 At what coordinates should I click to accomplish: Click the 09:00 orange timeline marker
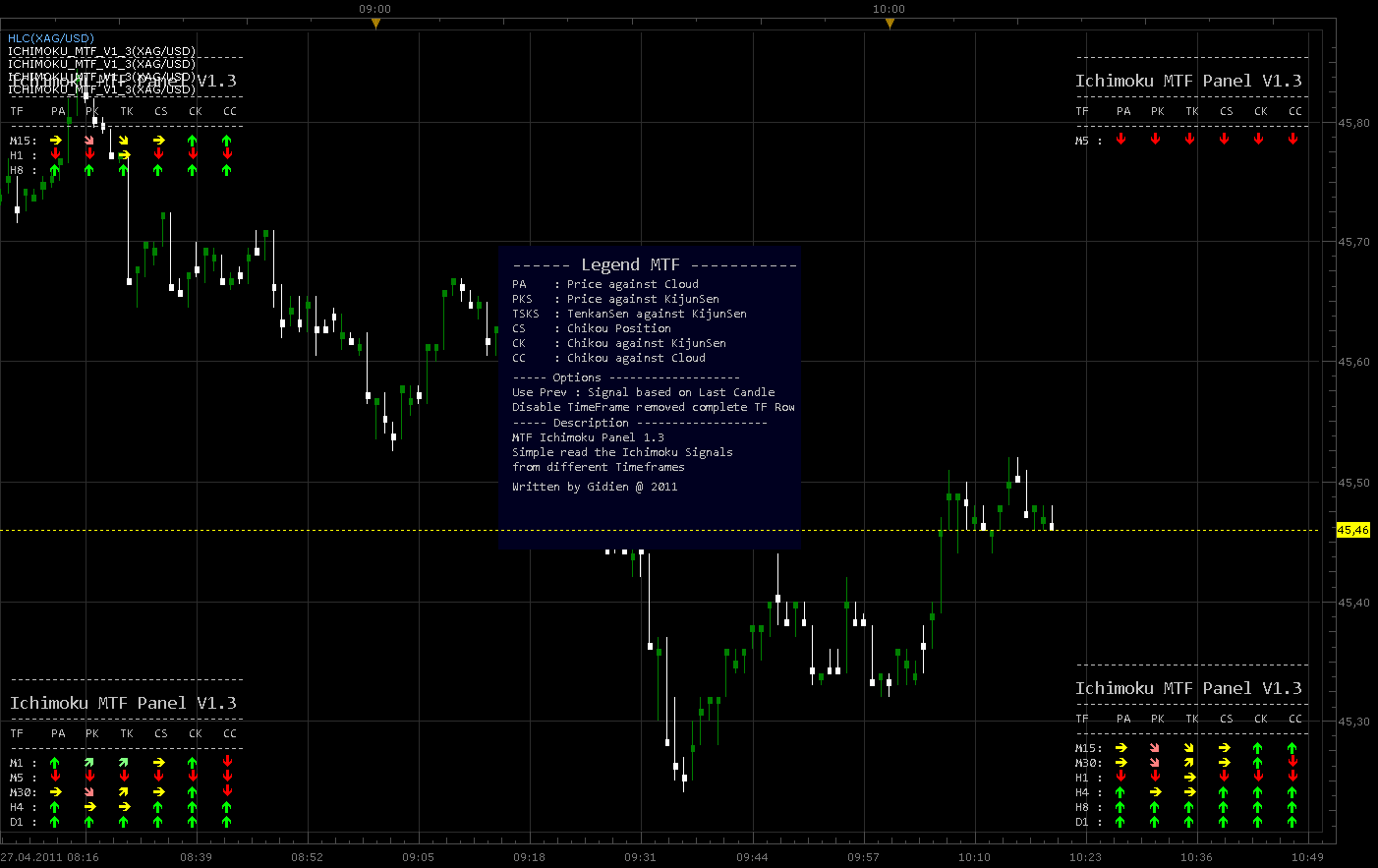[x=375, y=23]
